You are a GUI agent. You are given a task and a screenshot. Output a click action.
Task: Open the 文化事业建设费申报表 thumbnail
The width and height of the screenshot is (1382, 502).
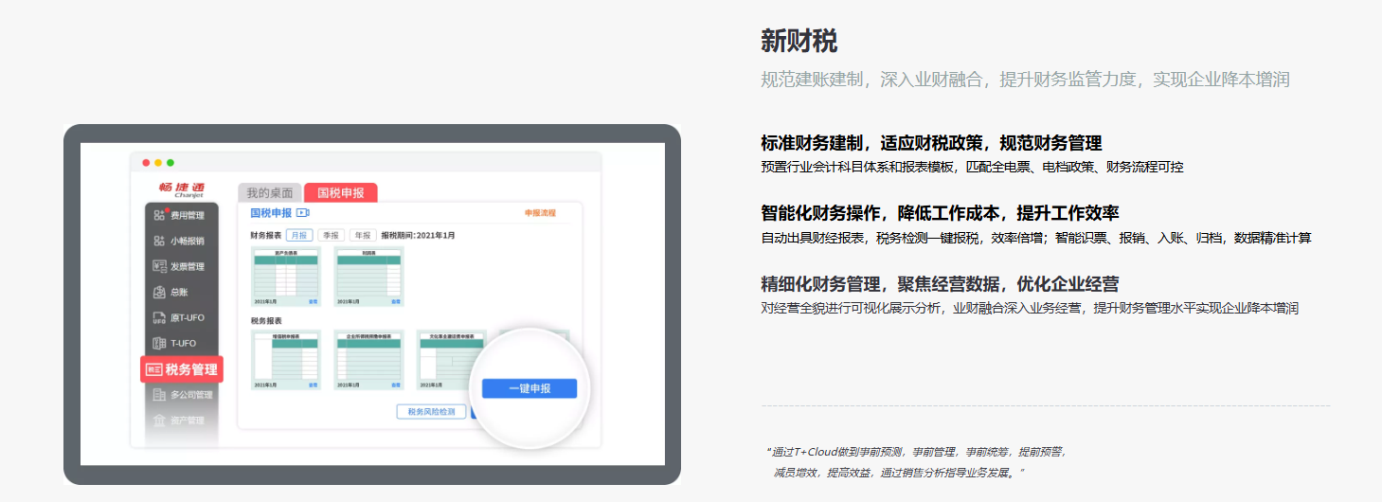(451, 360)
